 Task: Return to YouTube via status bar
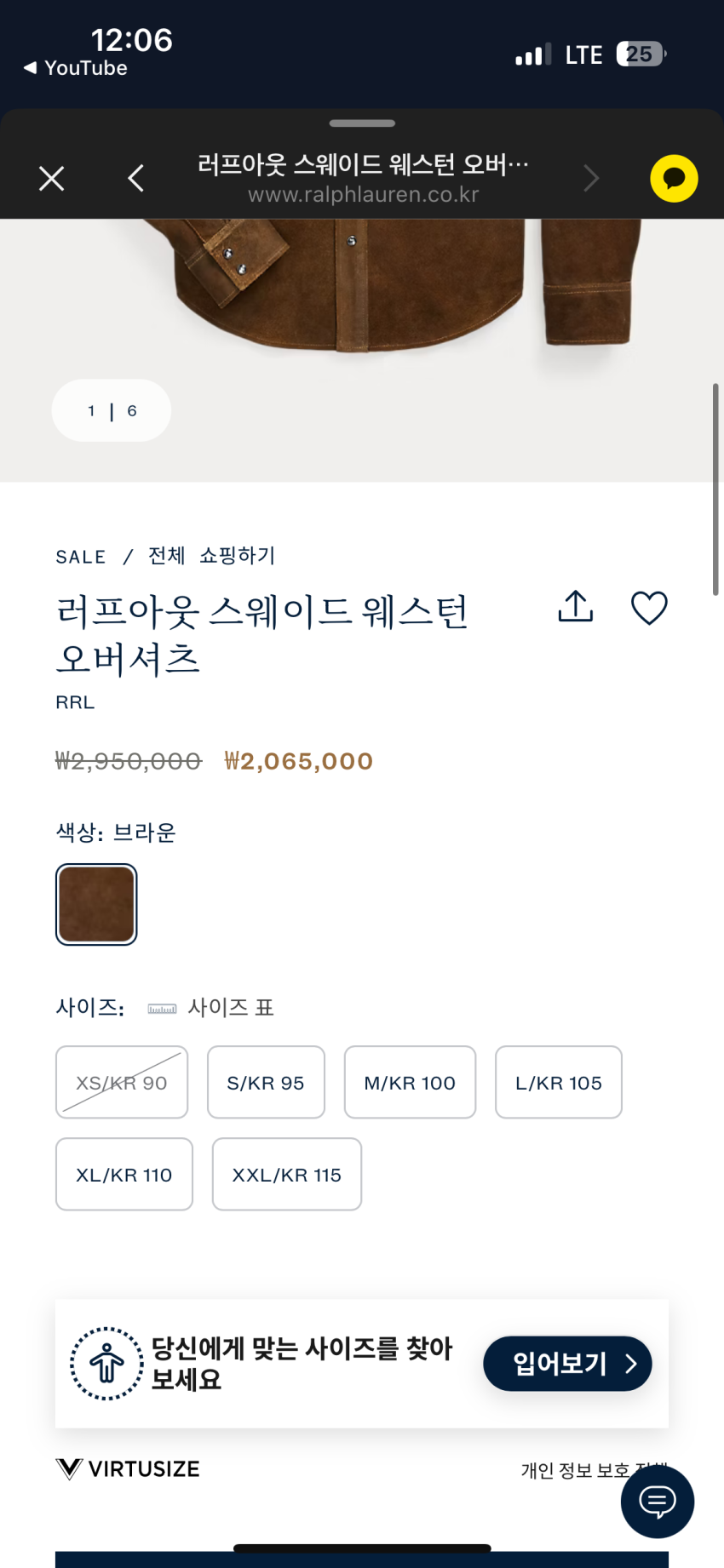pyautogui.click(x=76, y=68)
